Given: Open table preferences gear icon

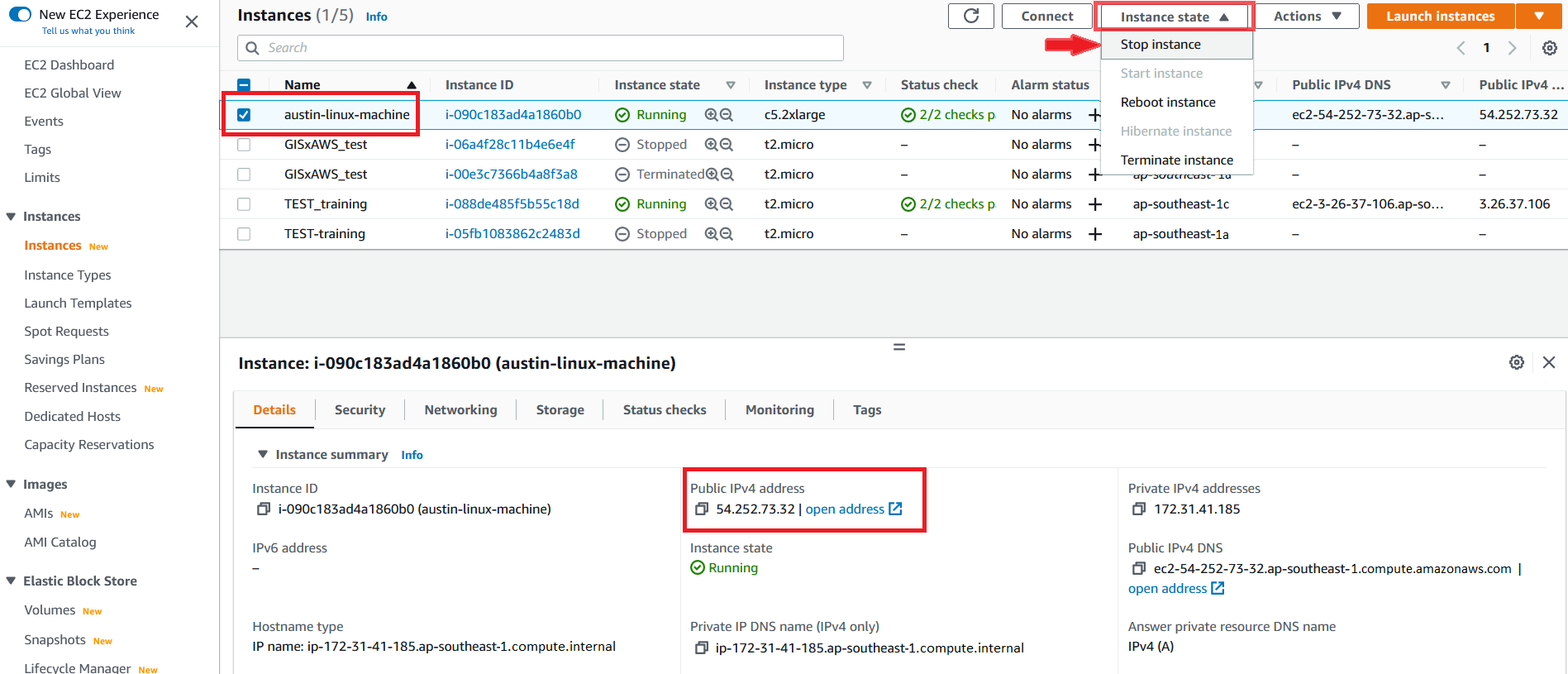Looking at the screenshot, I should coord(1550,48).
